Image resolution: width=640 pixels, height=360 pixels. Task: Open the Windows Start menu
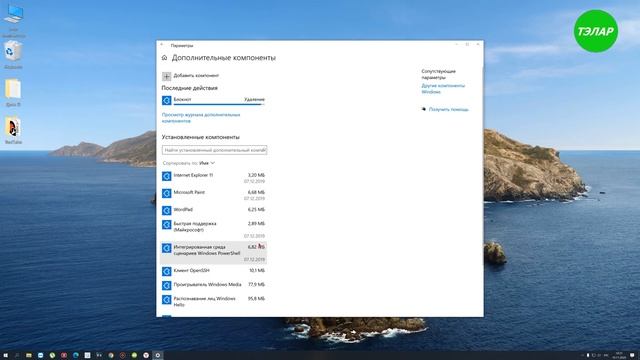point(6,356)
